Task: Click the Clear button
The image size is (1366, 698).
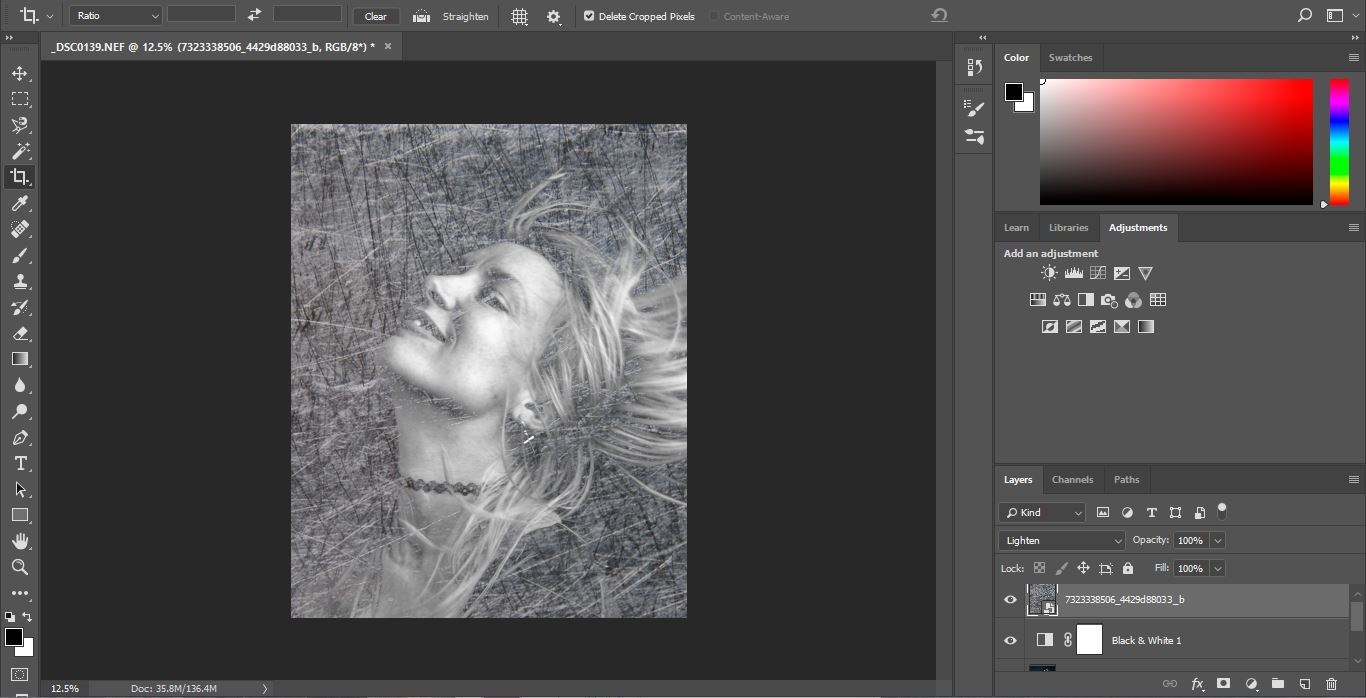Action: point(376,16)
